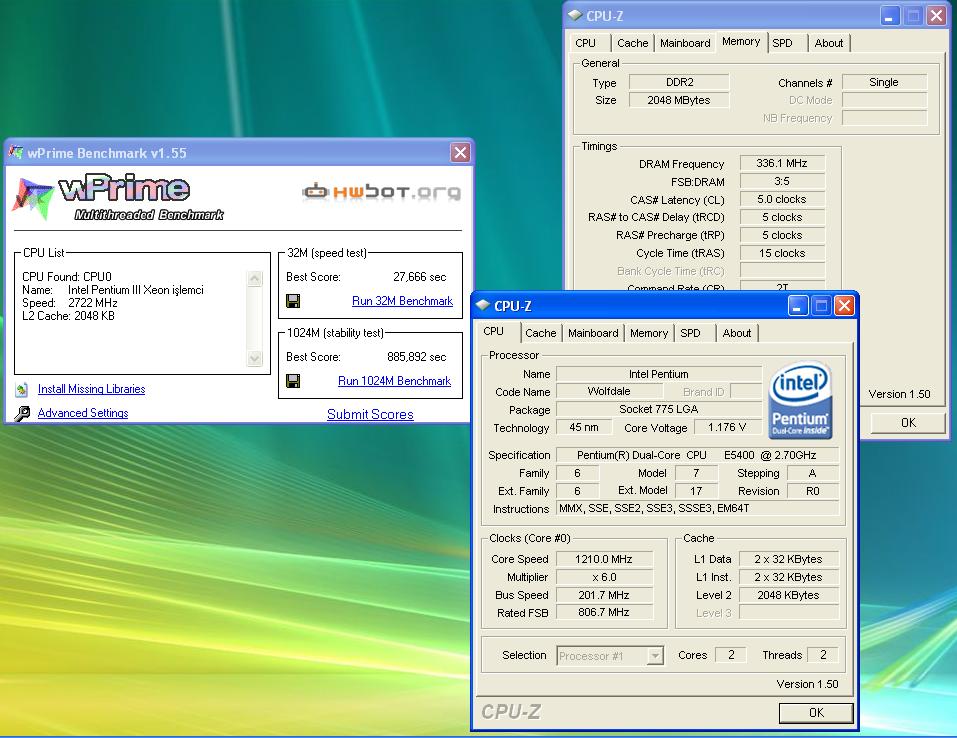The image size is (957, 738).
Task: Click the DRAM Frequency value 336.1 MHz
Action: click(782, 163)
